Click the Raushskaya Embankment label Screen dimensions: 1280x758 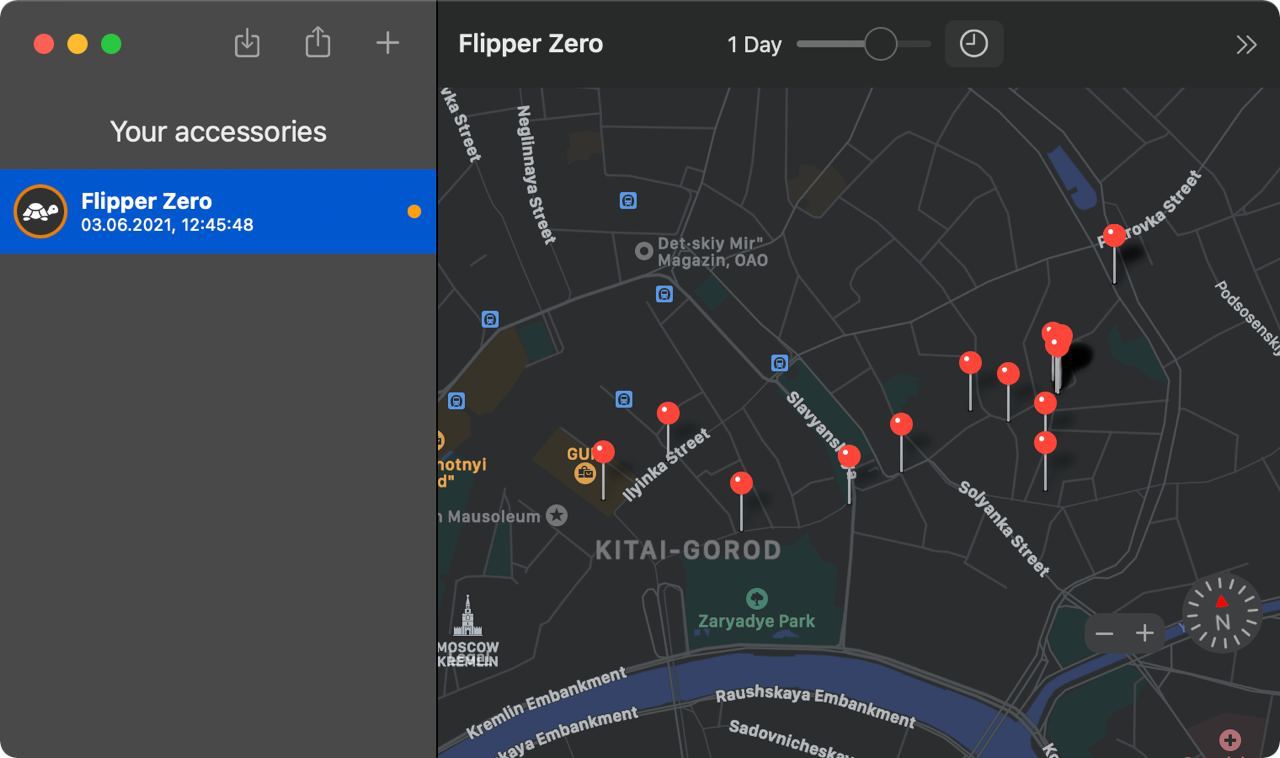[x=815, y=706]
